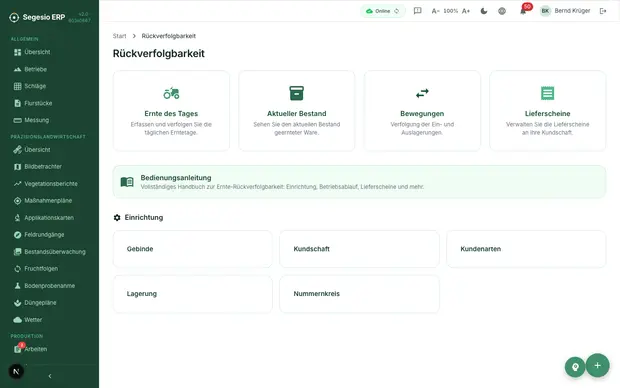Open the Übersicht dashboard under Allgemein
The width and height of the screenshot is (620, 388).
(32, 52)
